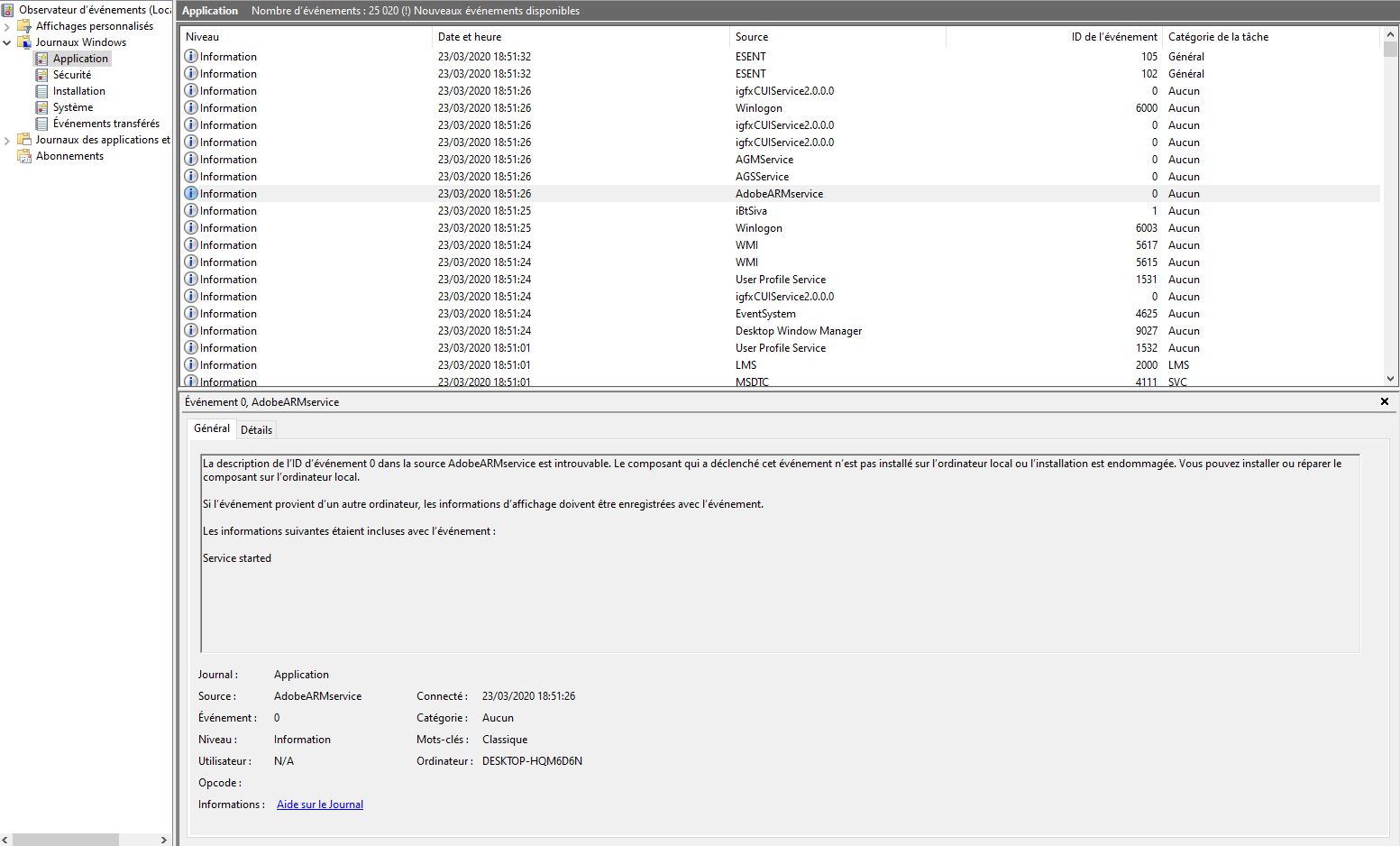Viewport: 1400px width, 846px height.
Task: Click the info icon of the AGMService row
Action: (x=191, y=159)
